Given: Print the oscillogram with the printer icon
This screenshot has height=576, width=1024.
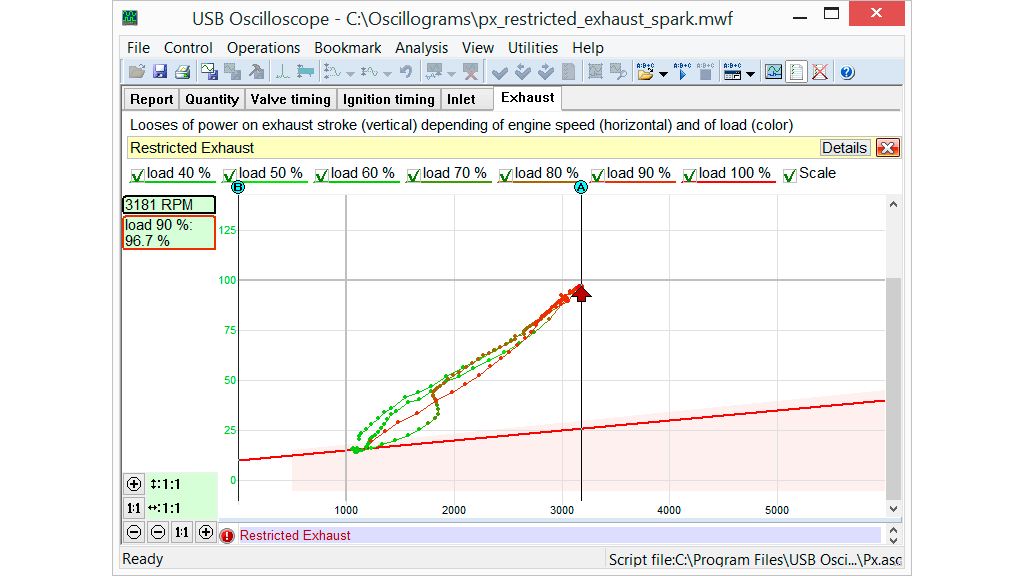Looking at the screenshot, I should pyautogui.click(x=183, y=72).
